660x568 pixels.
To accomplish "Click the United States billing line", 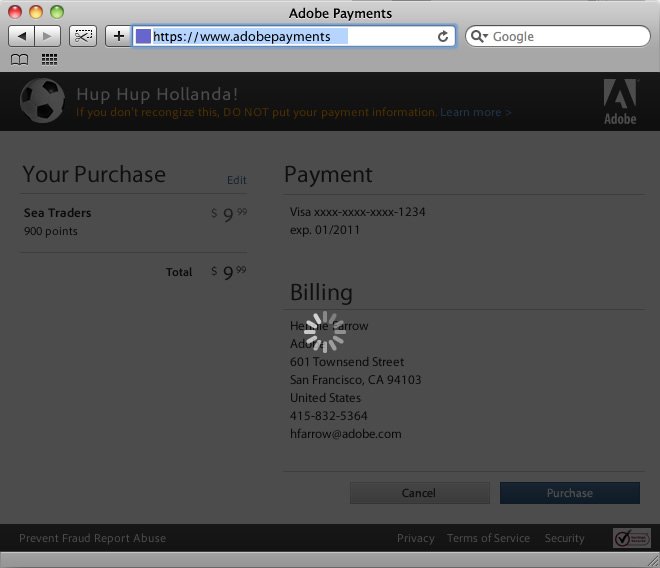I will [x=325, y=398].
